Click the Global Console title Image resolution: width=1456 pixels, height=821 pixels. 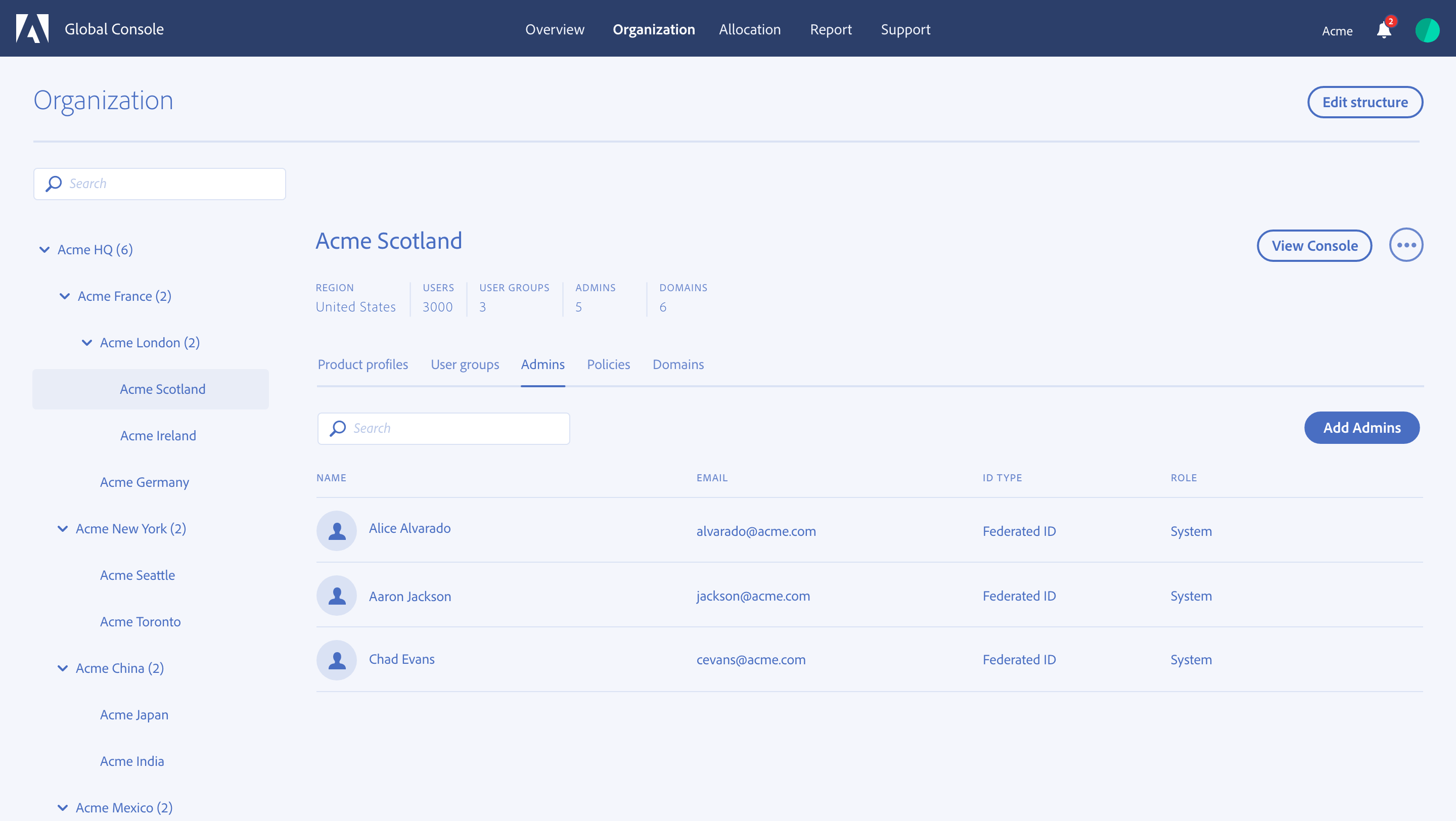click(114, 29)
